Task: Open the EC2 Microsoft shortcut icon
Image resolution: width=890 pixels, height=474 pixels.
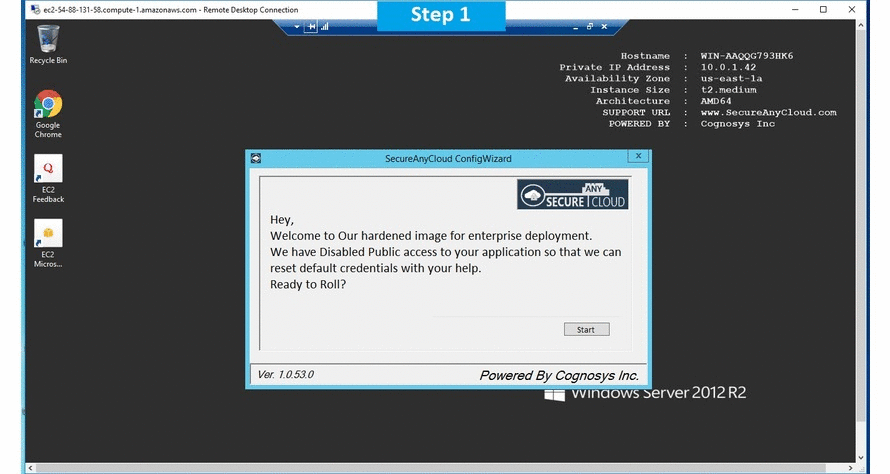Action: click(x=48, y=234)
